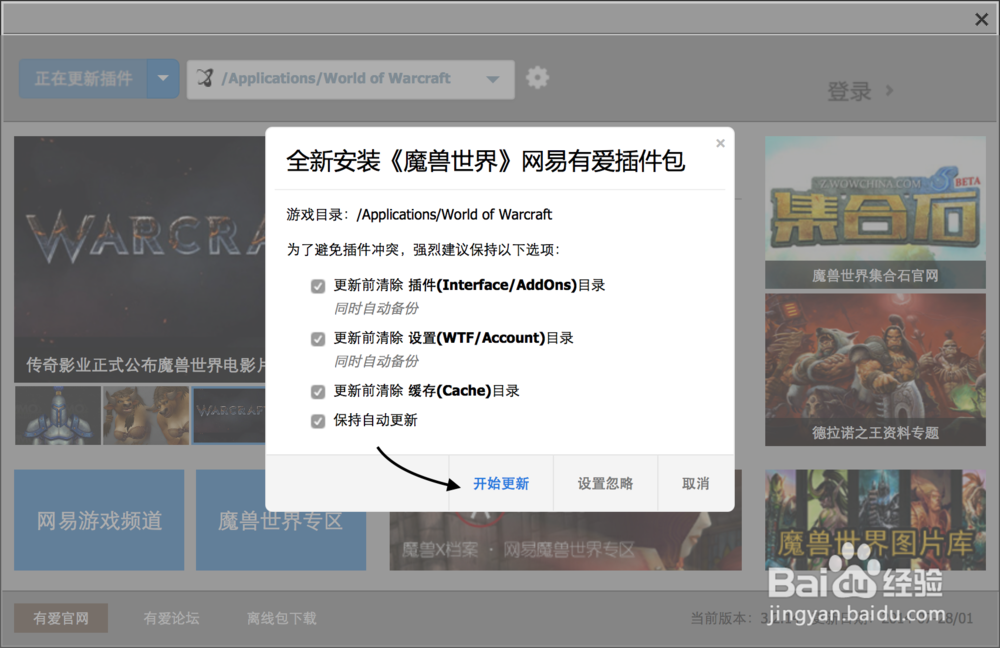The width and height of the screenshot is (1000, 648).
Task: Uncheck 更新前清除 插件(Interface/AddOns)目录
Action: (318, 286)
